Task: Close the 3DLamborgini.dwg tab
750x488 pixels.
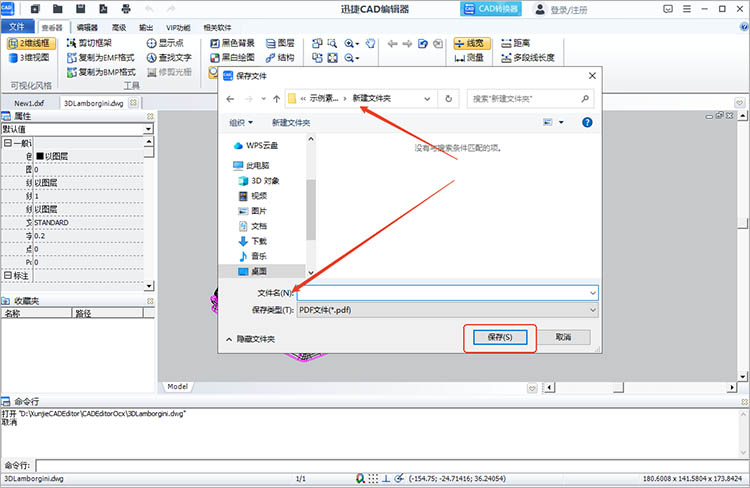Action: click(x=133, y=102)
